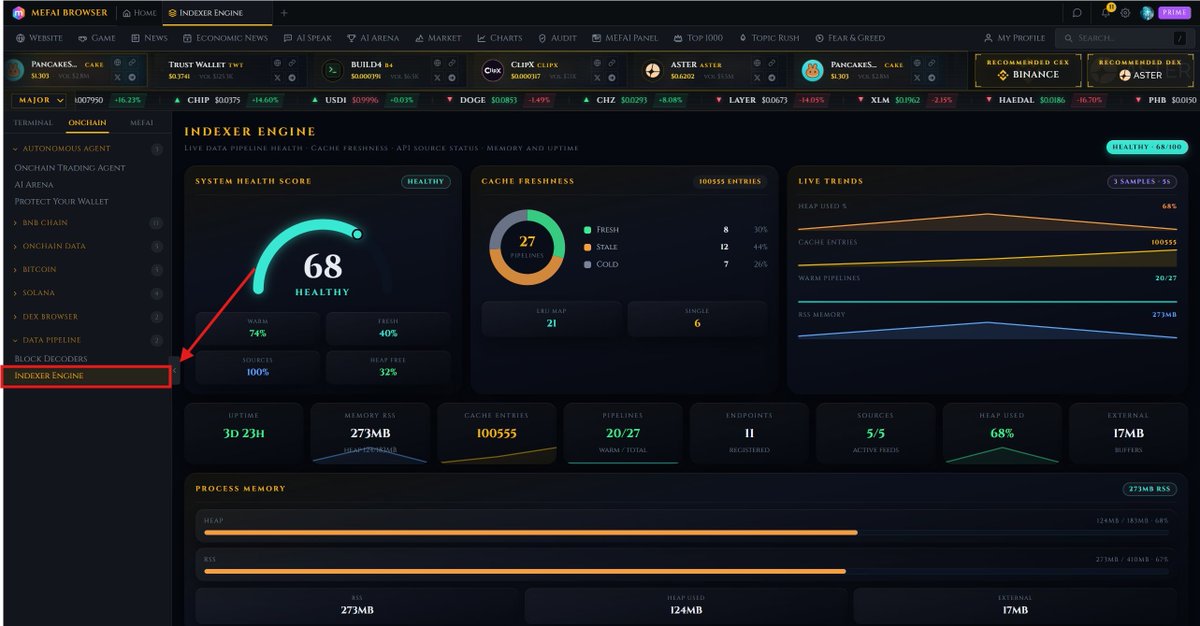Click the DOGE ticker entry

(x=499, y=100)
